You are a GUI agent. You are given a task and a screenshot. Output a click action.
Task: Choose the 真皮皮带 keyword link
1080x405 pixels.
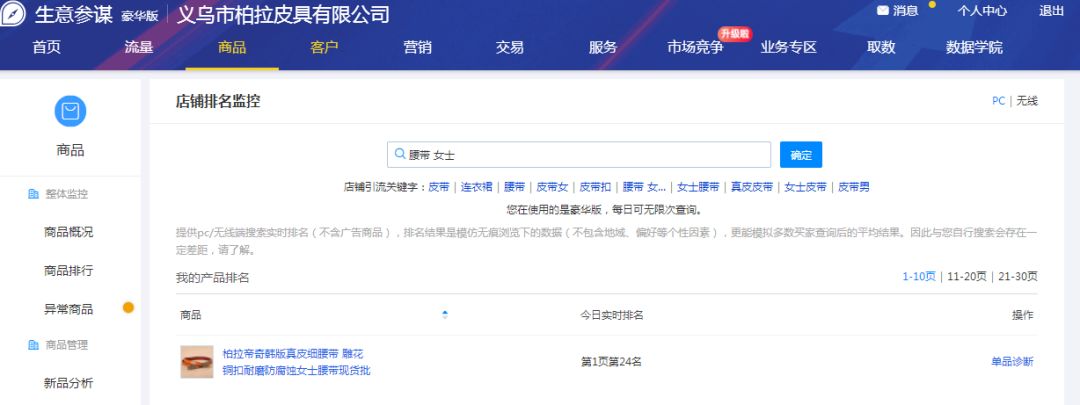(x=751, y=187)
